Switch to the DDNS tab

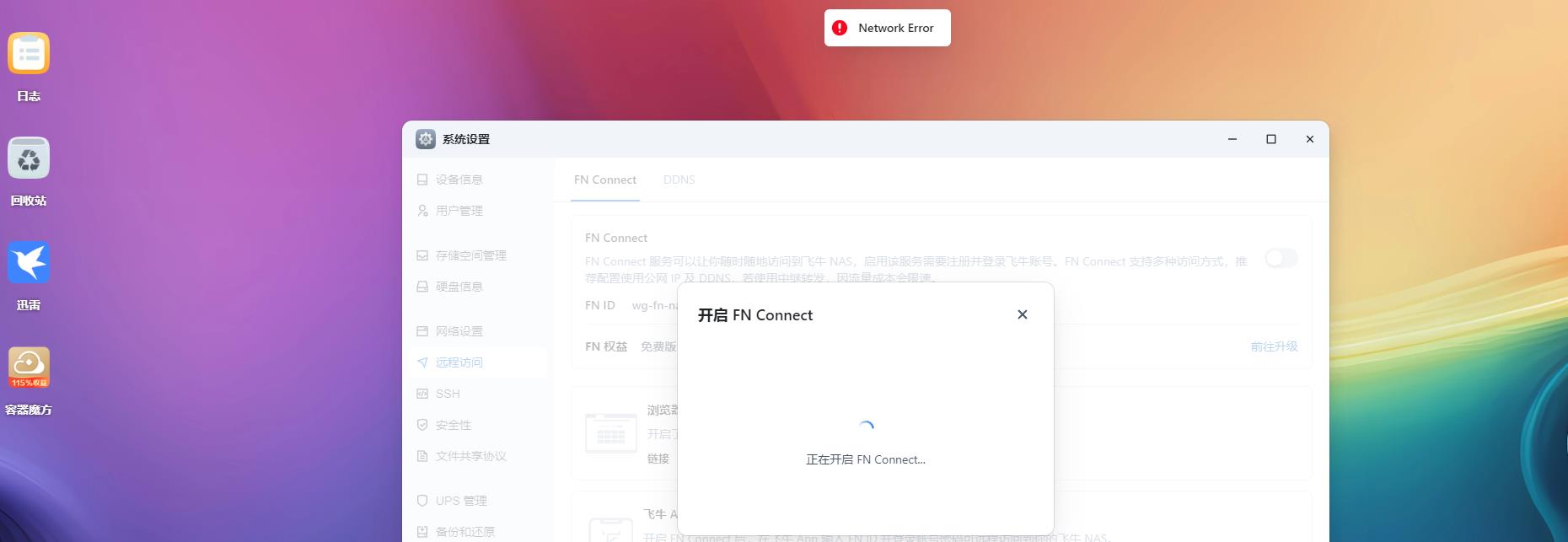click(679, 180)
